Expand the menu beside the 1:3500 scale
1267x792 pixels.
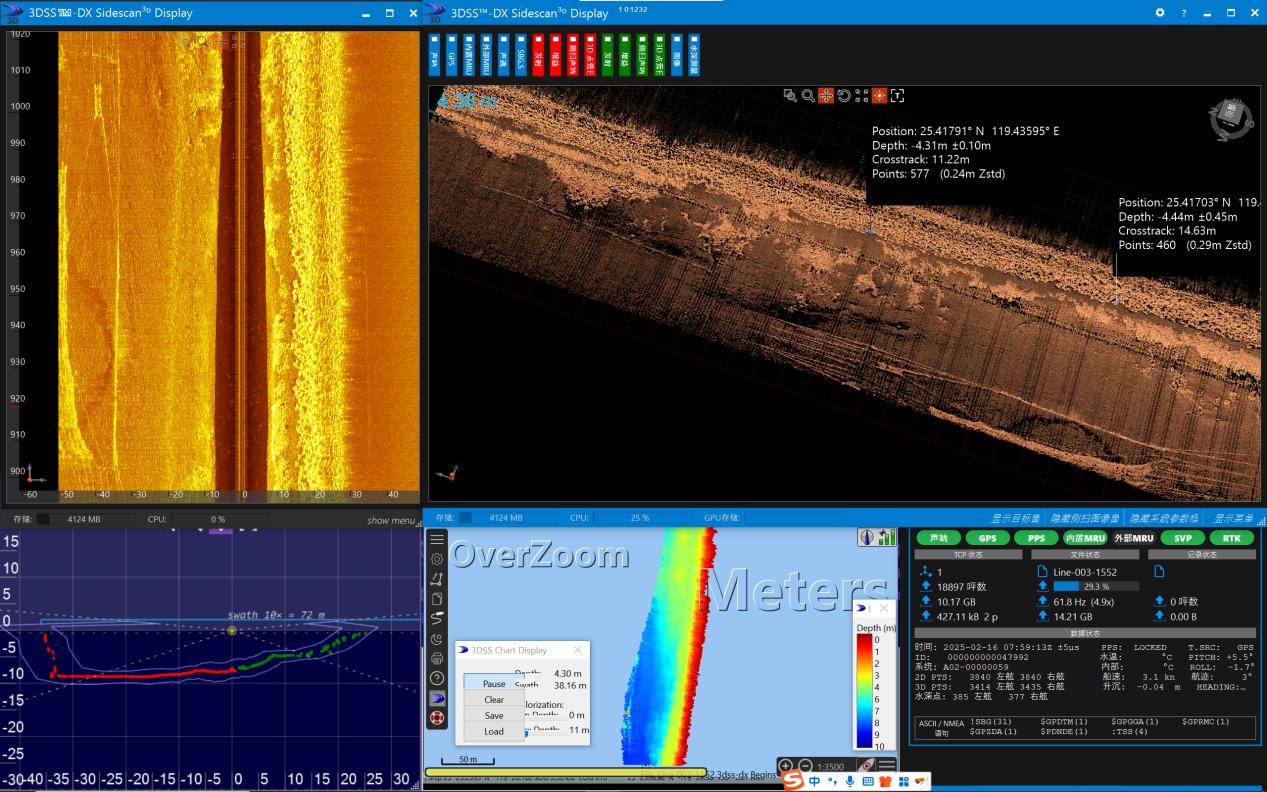click(x=886, y=766)
